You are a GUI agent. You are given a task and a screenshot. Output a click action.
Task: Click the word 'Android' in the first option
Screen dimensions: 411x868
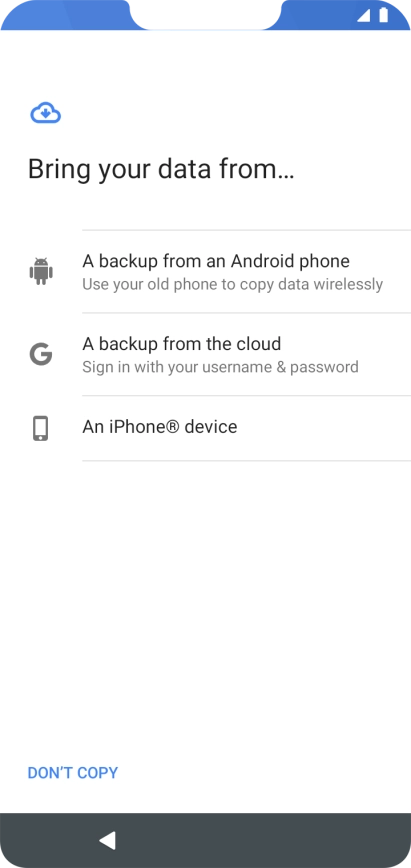coord(267,261)
